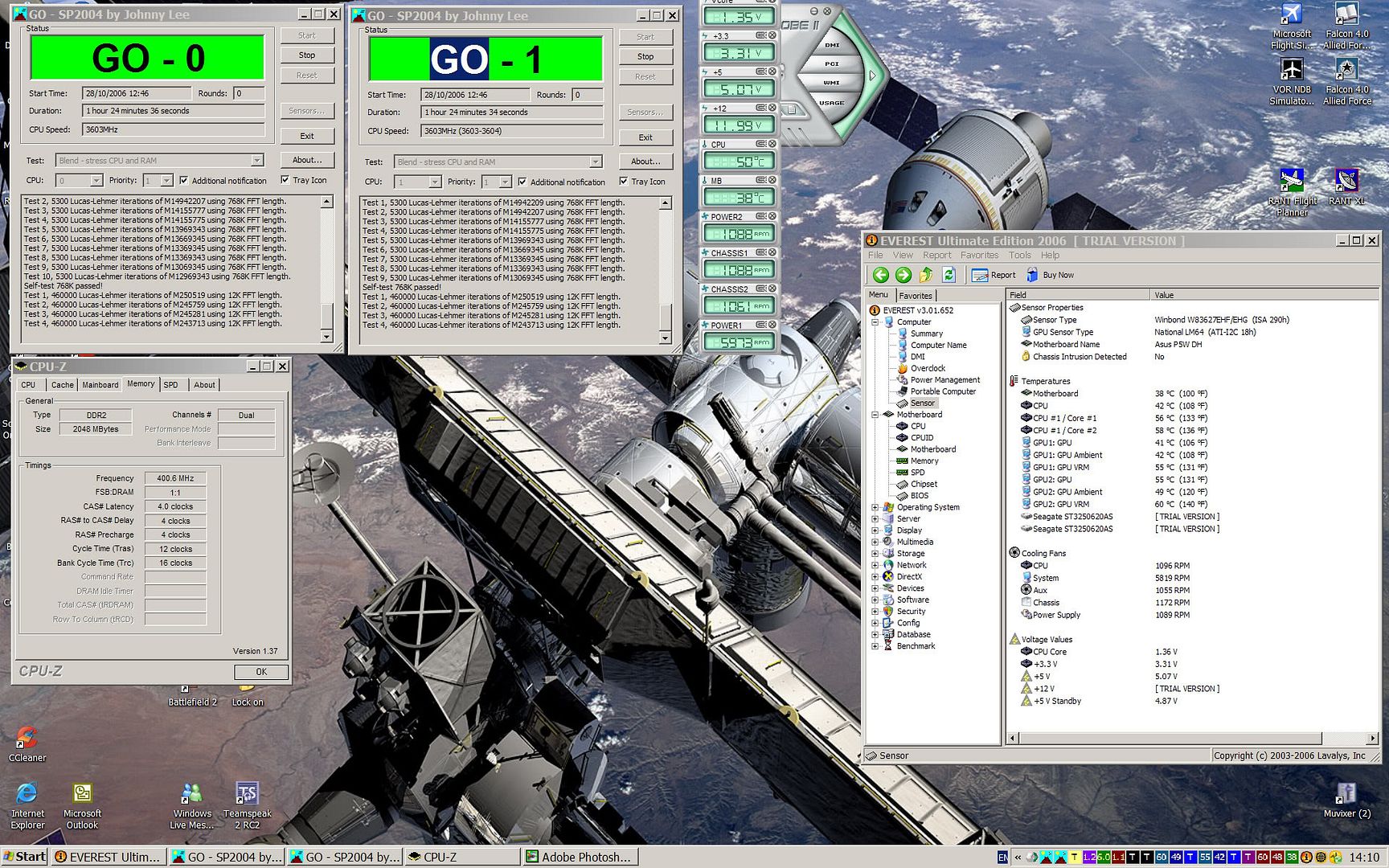Open Tools menu in EVEREST

click(1019, 256)
